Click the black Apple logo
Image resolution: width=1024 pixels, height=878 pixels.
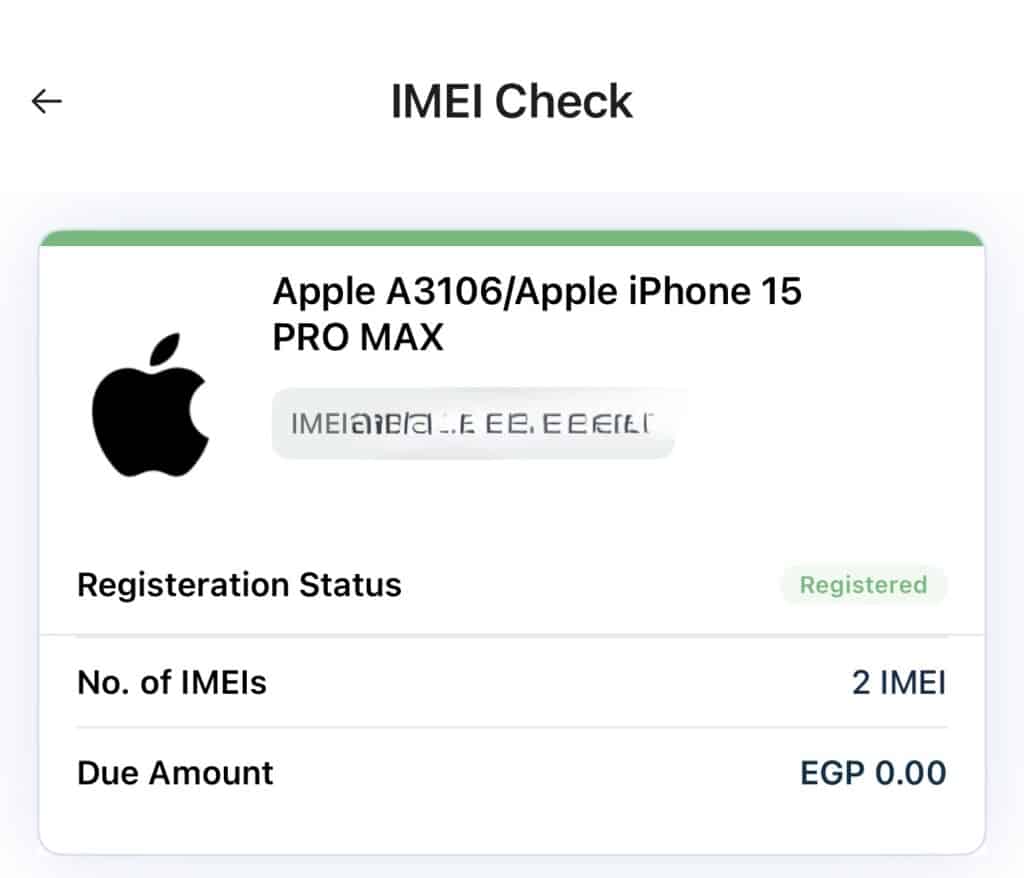[x=150, y=412]
